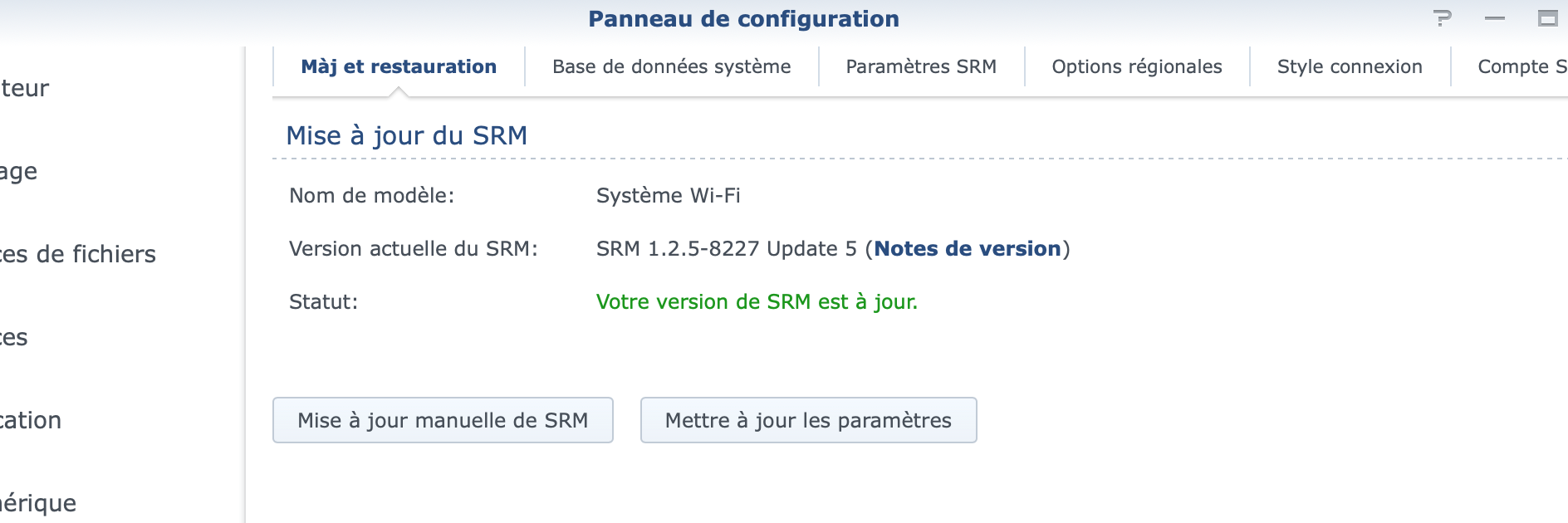Open the sidebar entry ending in "érique"
This screenshot has width=1568, height=523.
(x=38, y=503)
